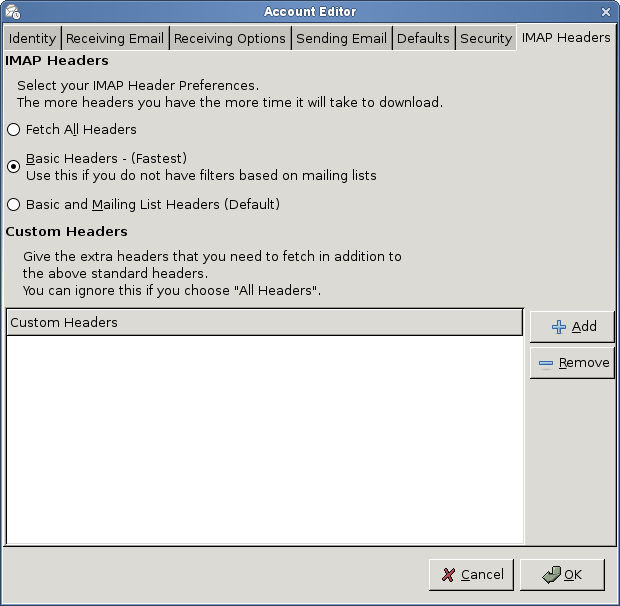Switch to the Identity tab
The width and height of the screenshot is (620, 606).
pos(32,38)
